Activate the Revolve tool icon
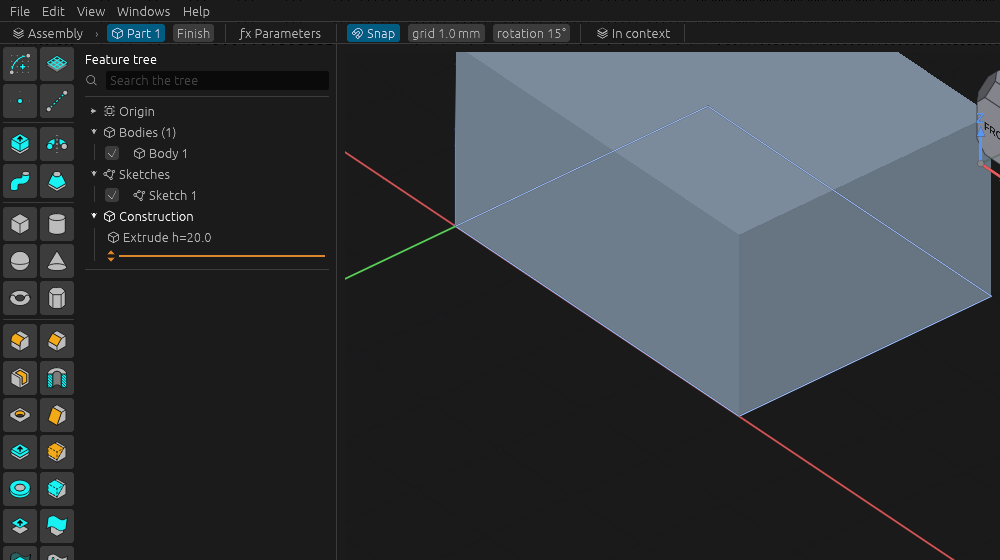This screenshot has height=560, width=1000. pyautogui.click(x=57, y=144)
